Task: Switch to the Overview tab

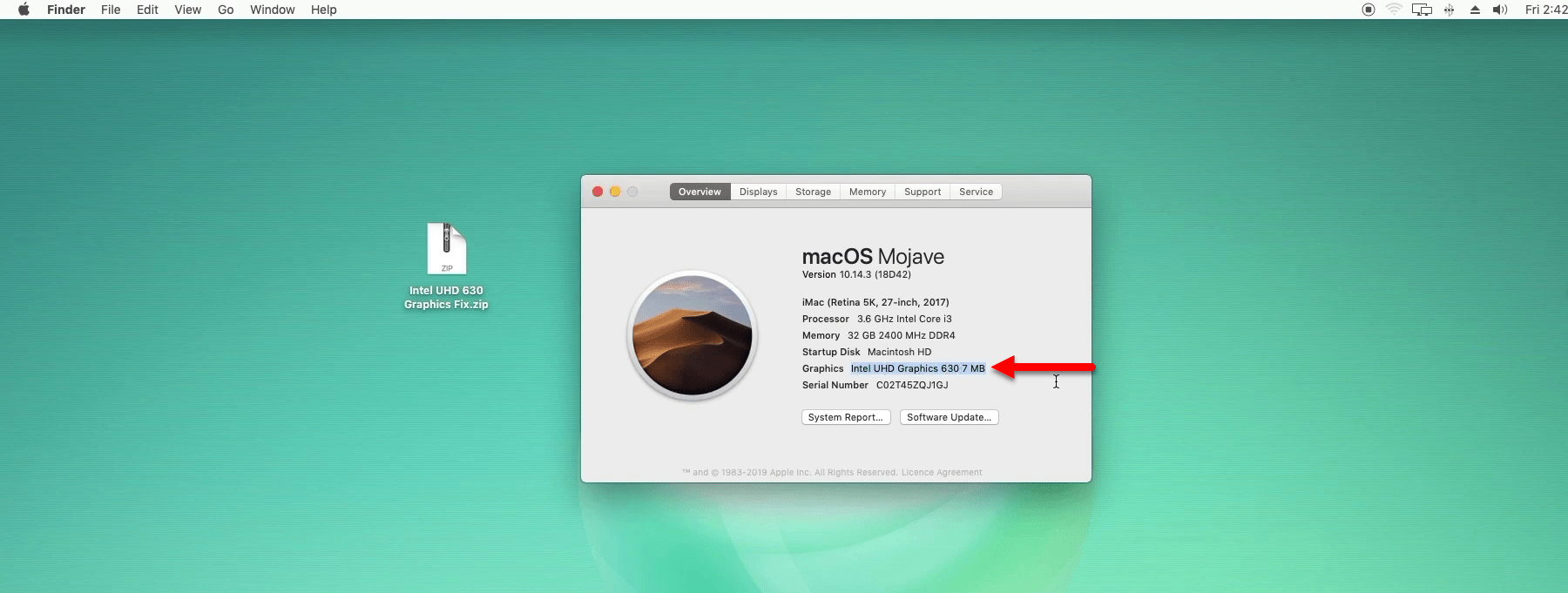Action: pos(700,192)
